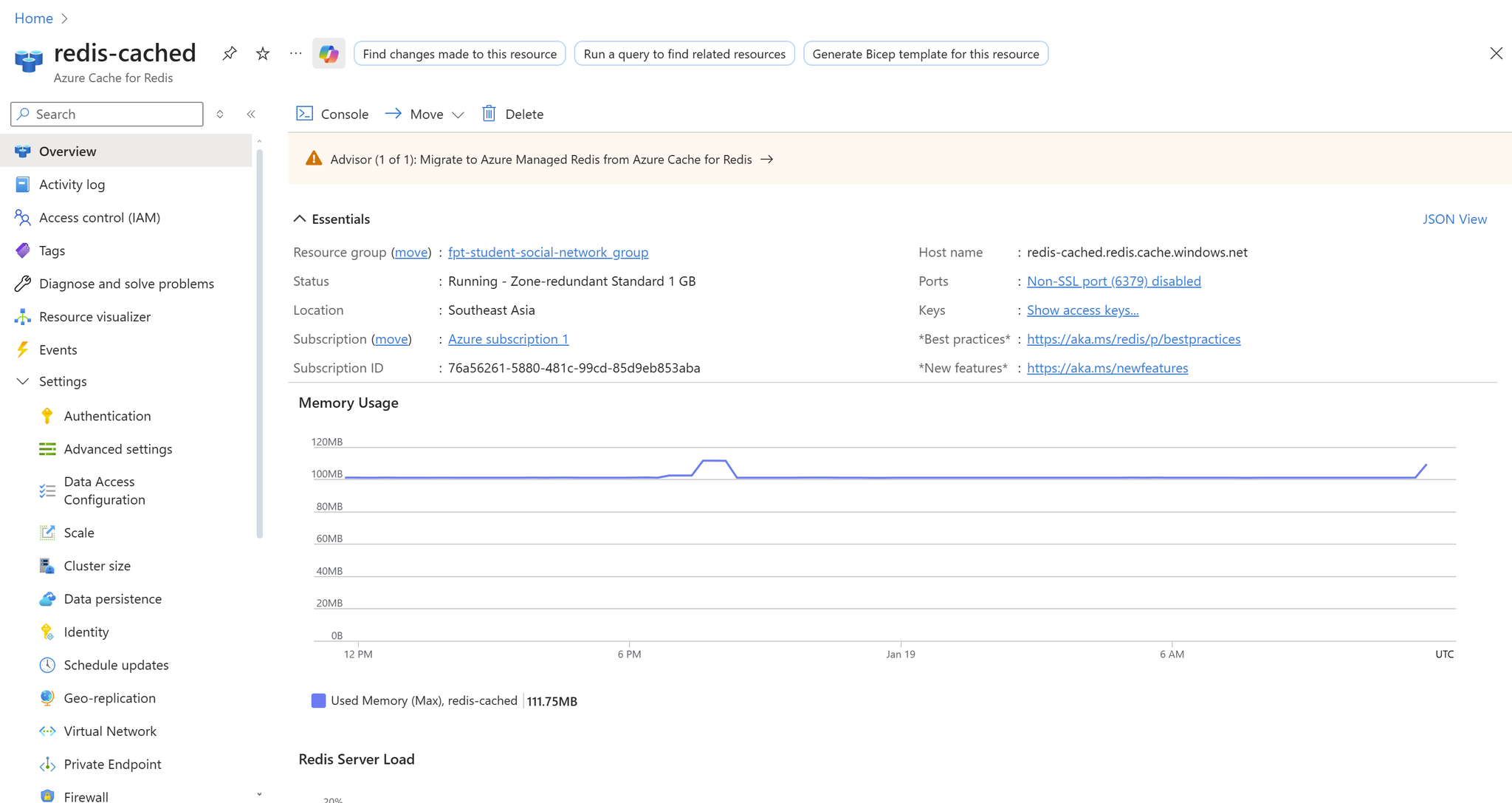Open Events in sidebar
Viewport: 1512px width, 803px height.
(x=126, y=349)
